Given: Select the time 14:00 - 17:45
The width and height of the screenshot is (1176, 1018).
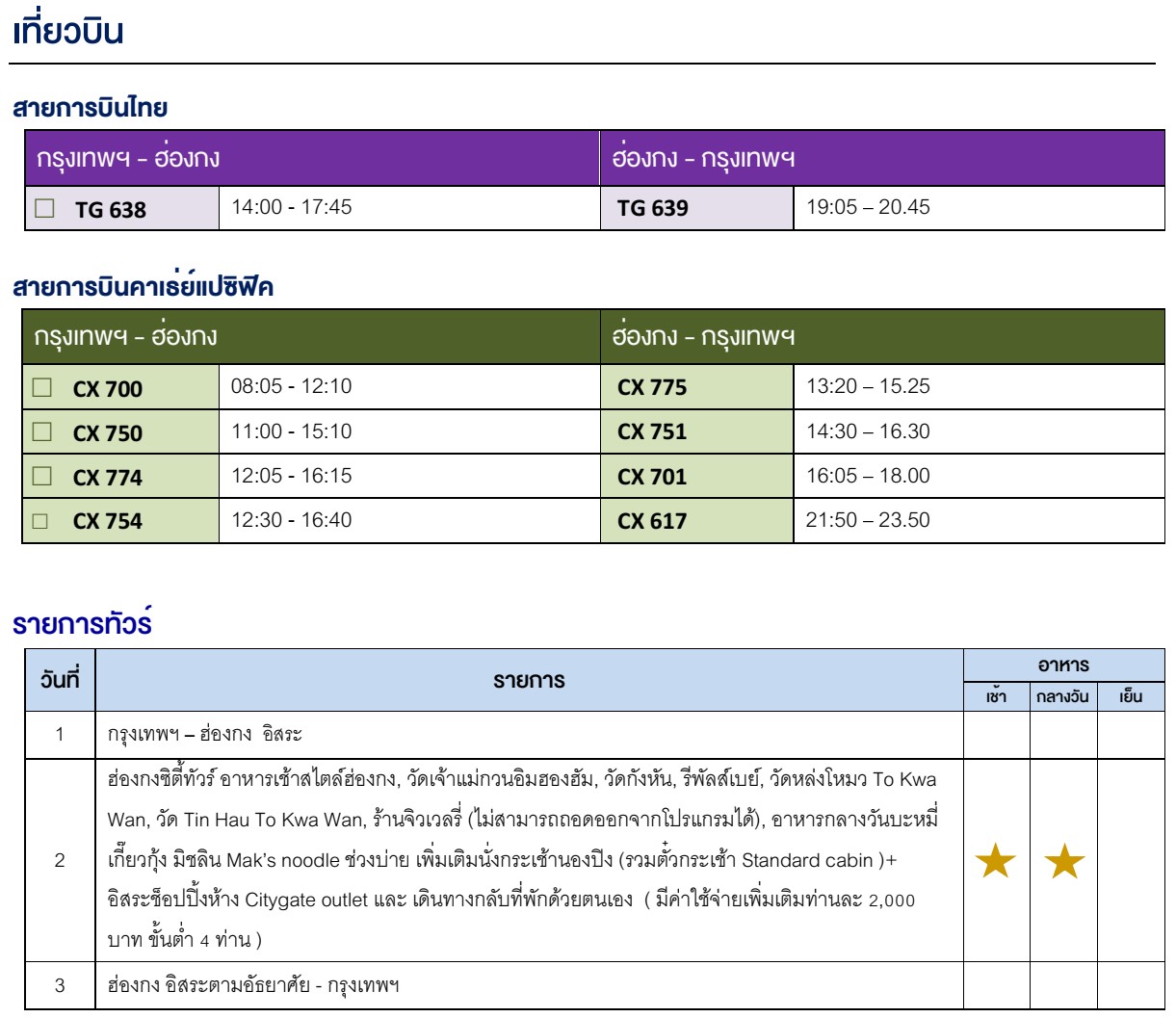Looking at the screenshot, I should click(x=291, y=207).
